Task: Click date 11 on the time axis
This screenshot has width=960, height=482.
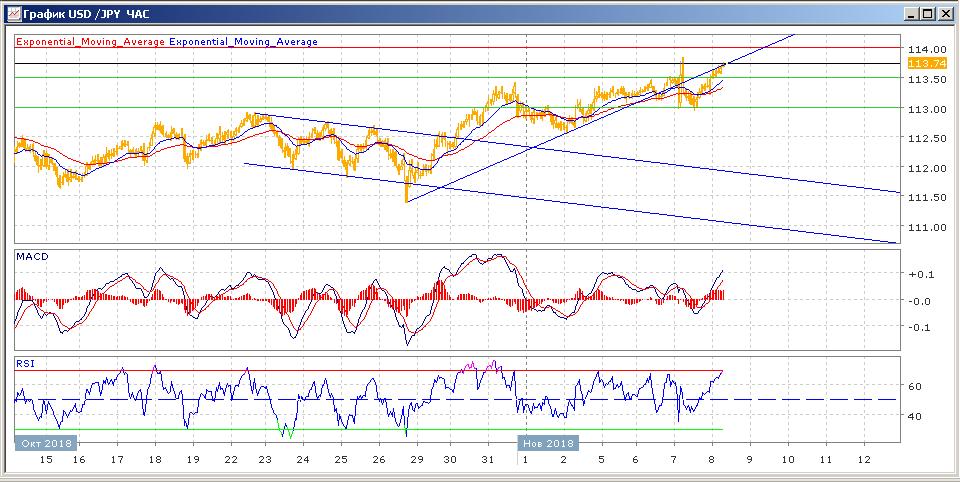Action: [x=826, y=460]
